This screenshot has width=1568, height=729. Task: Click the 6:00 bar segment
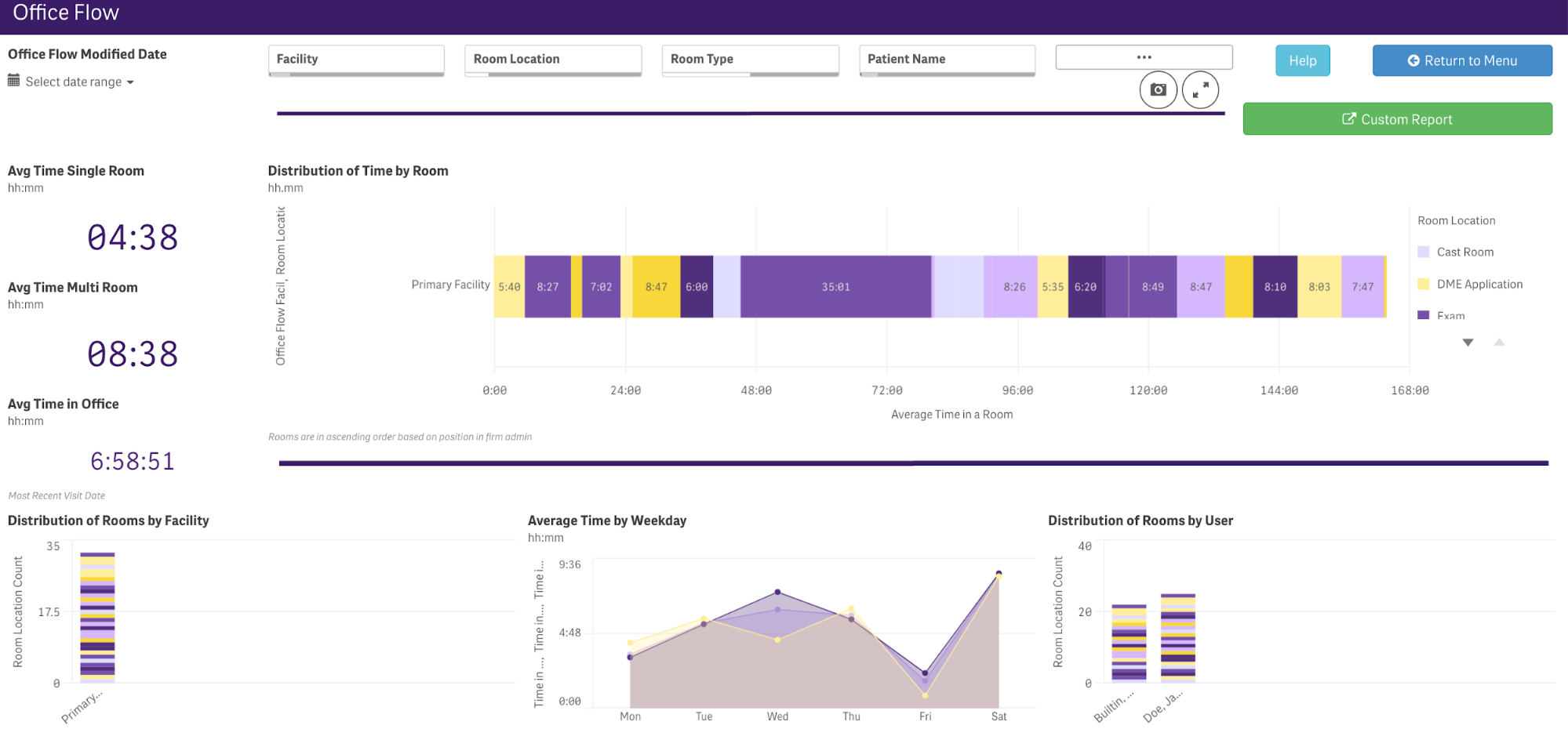click(x=697, y=287)
